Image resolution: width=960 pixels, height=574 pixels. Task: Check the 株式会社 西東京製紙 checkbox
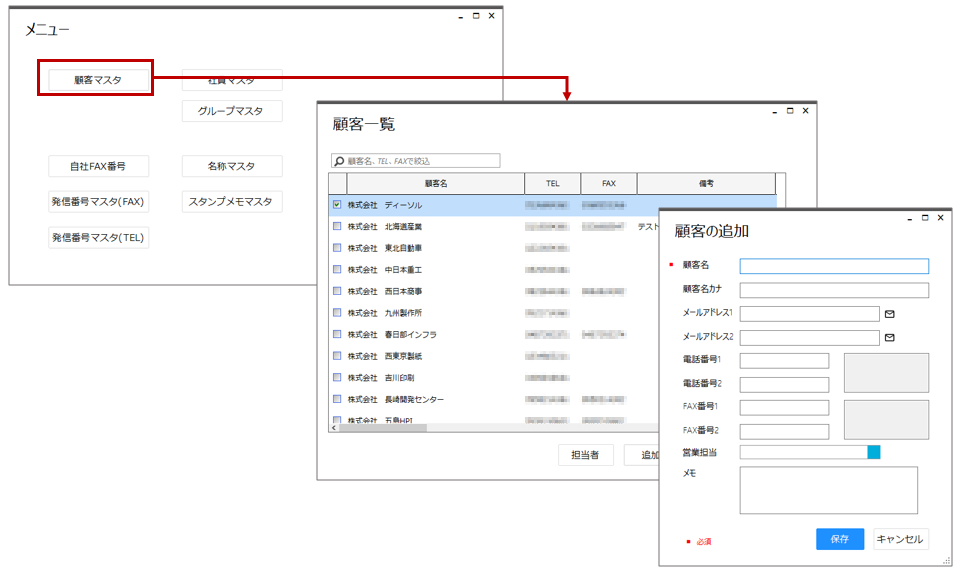click(337, 356)
